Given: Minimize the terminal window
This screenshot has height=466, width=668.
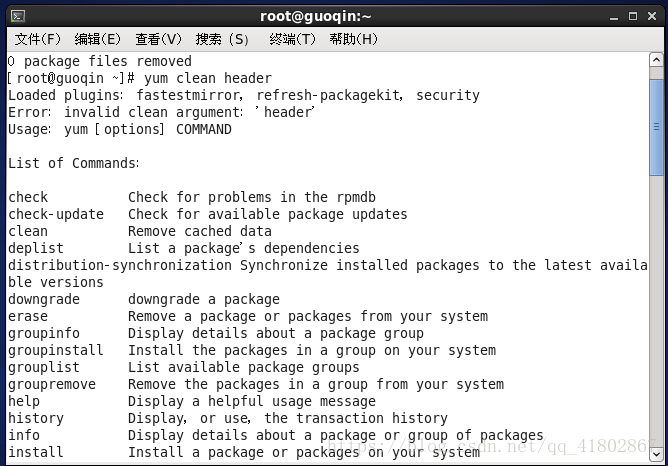Looking at the screenshot, I should click(613, 17).
